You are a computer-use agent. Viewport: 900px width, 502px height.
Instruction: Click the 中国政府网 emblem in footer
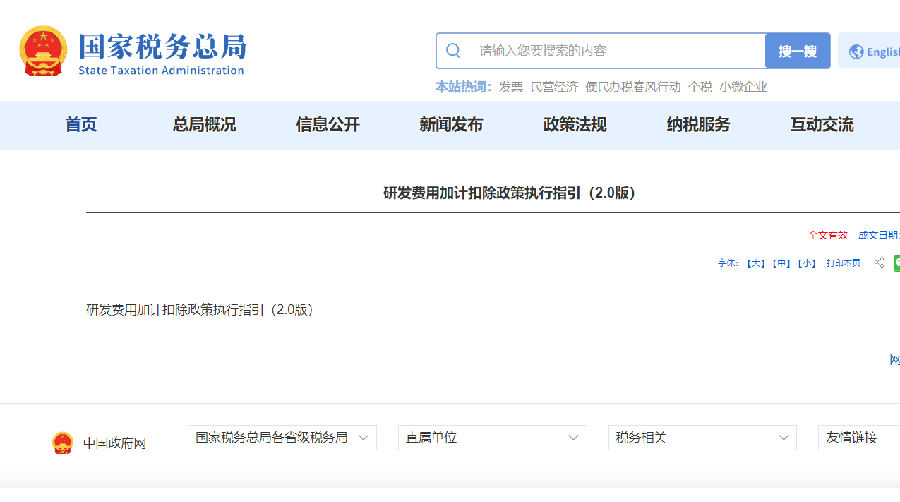click(63, 443)
